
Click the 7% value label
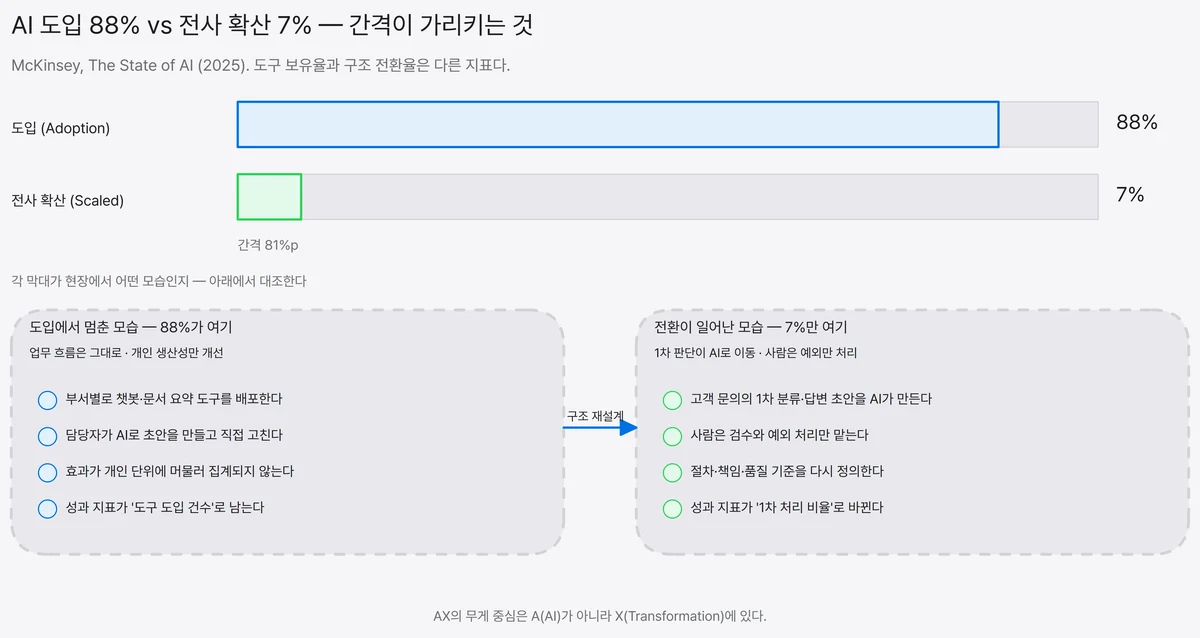pyautogui.click(x=1130, y=195)
